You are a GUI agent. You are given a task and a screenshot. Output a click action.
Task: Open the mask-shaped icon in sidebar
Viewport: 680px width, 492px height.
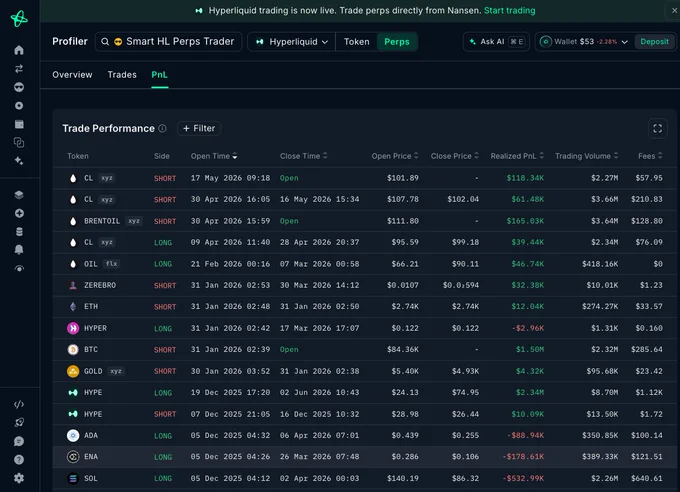click(x=19, y=87)
